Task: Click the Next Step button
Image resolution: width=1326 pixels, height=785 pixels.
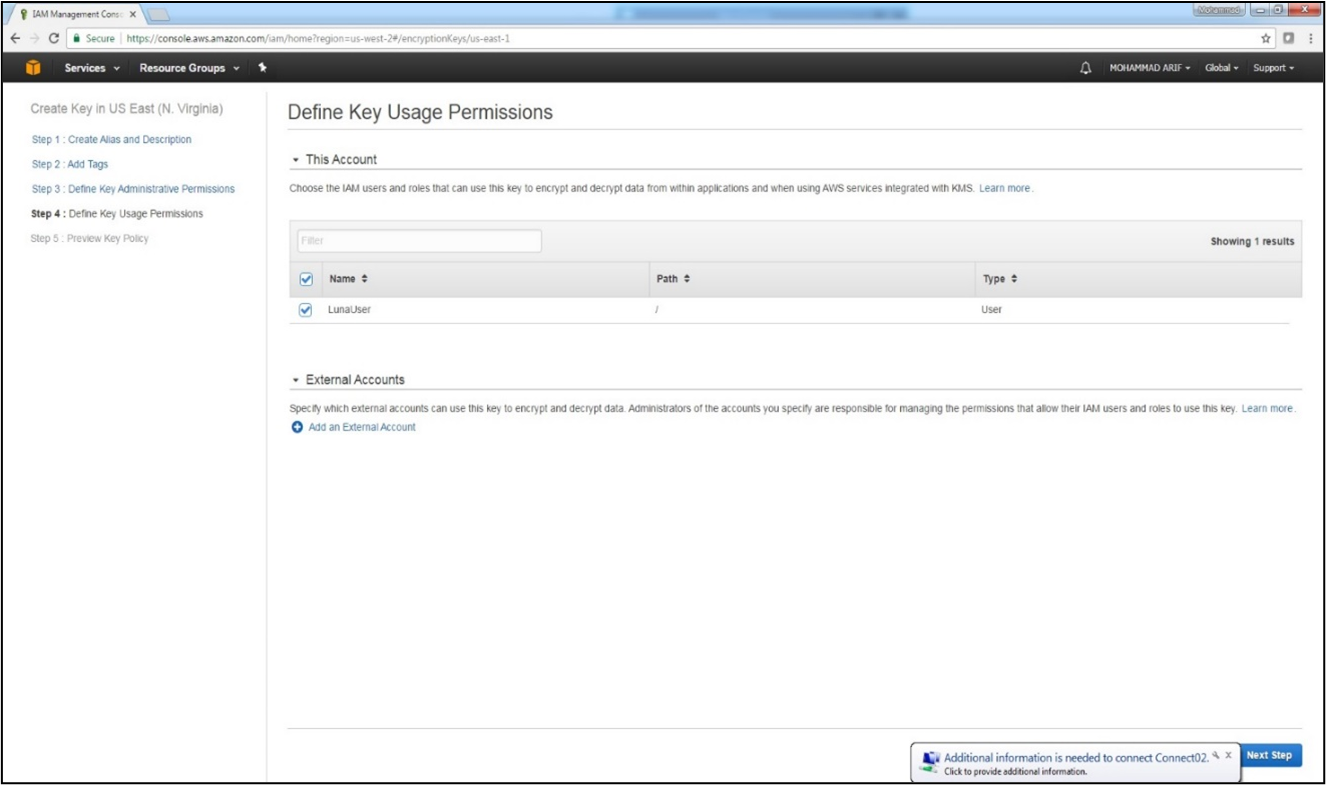Action: point(1269,756)
